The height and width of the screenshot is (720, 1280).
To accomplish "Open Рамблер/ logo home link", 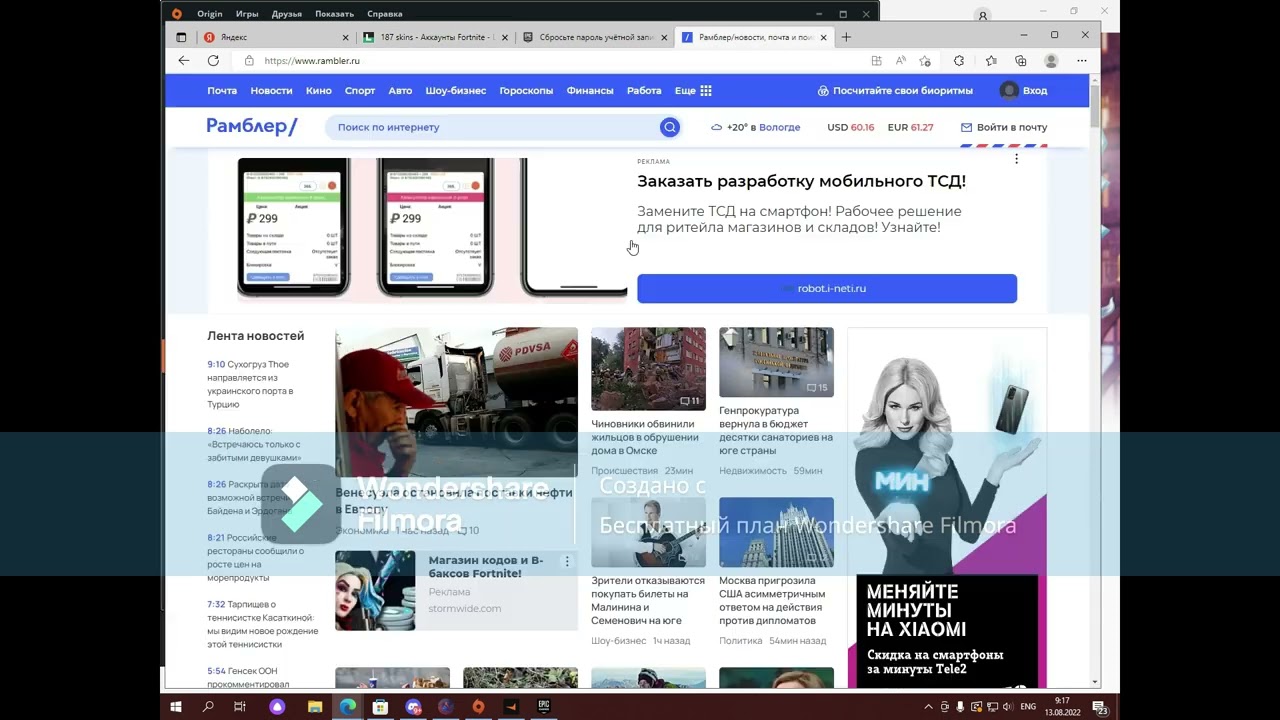I will (252, 126).
